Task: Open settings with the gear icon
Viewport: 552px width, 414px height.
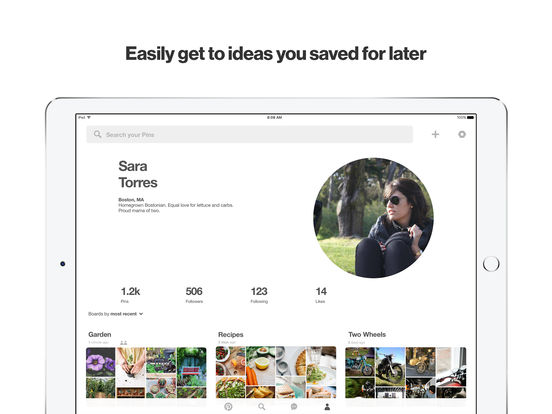Action: (462, 134)
